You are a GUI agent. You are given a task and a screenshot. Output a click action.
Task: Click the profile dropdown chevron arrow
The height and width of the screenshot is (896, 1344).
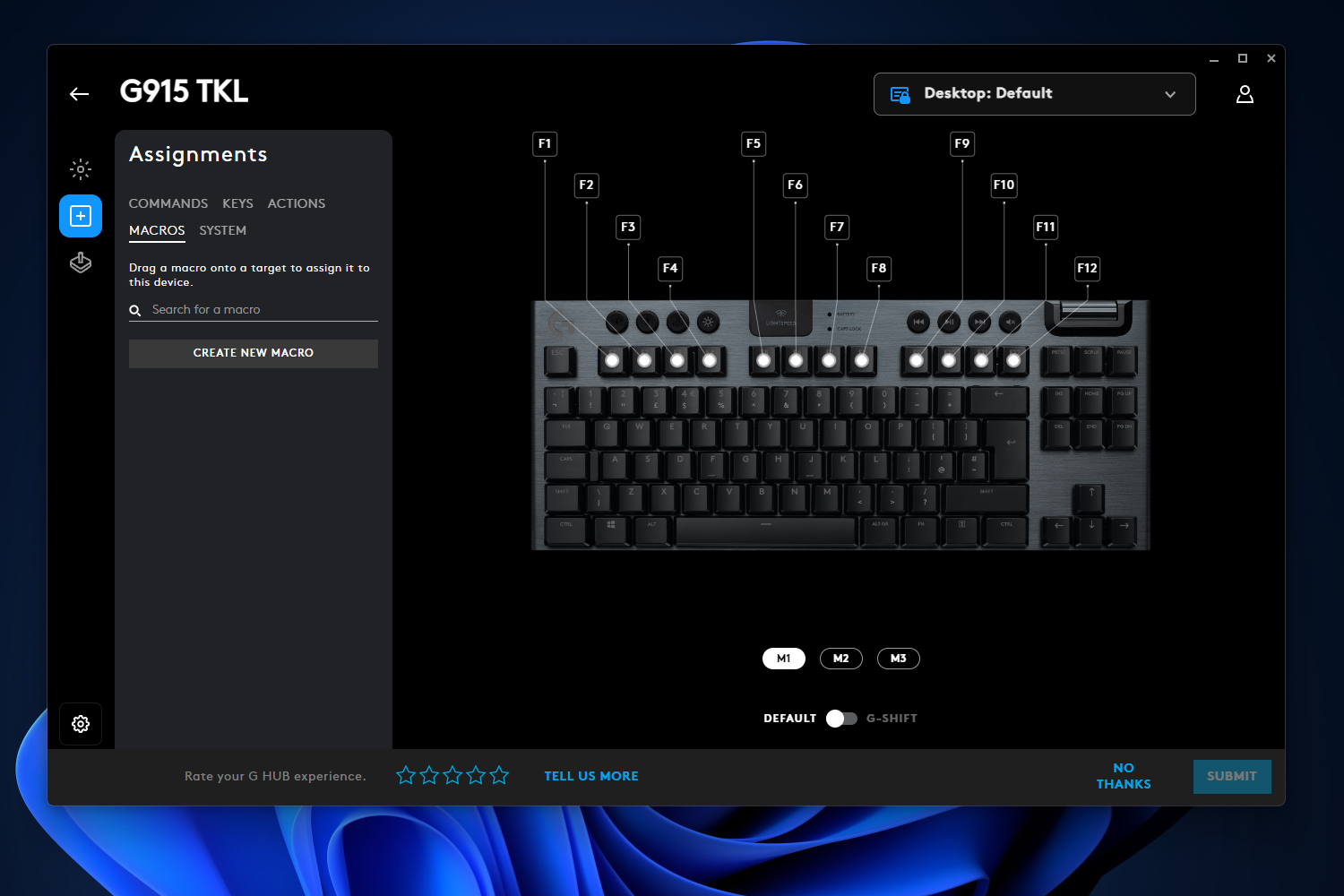[x=1170, y=94]
